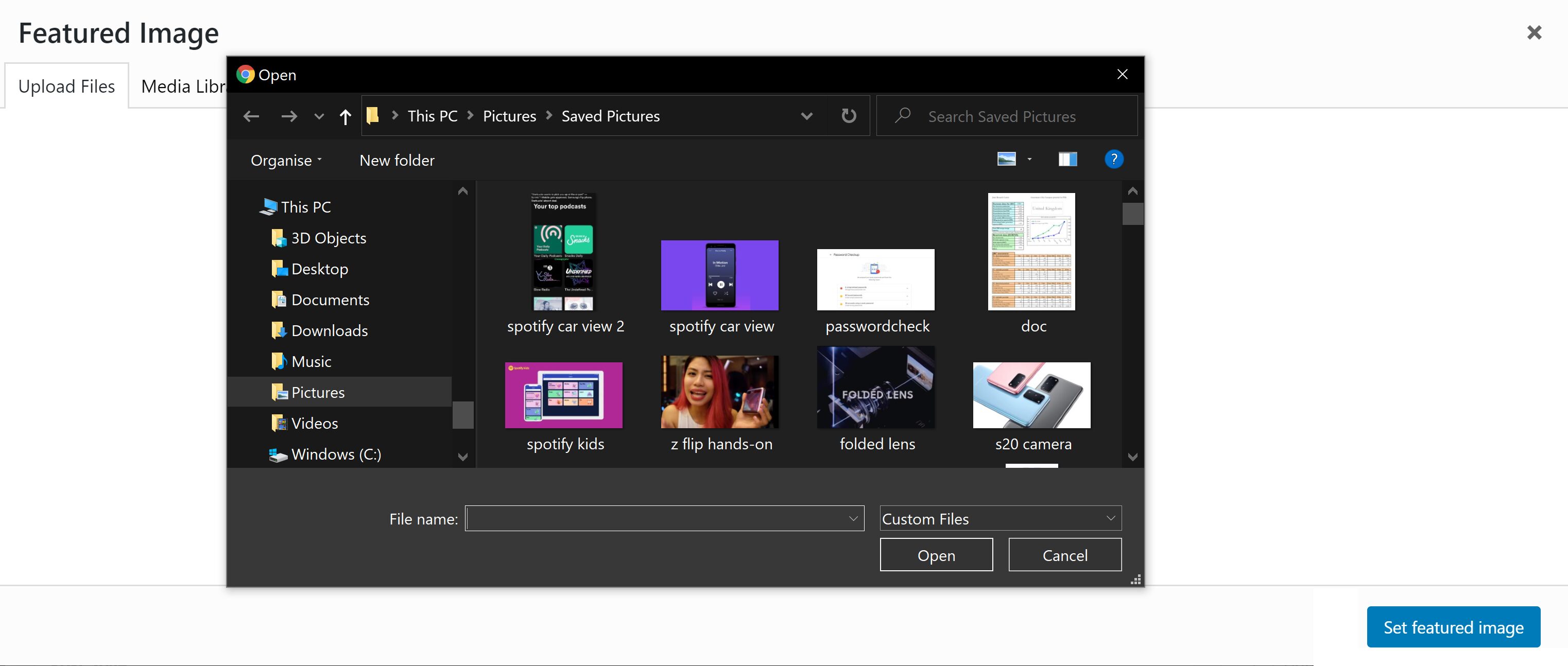Image resolution: width=1568 pixels, height=666 pixels.
Task: Switch to Upload Files tab
Action: click(66, 86)
